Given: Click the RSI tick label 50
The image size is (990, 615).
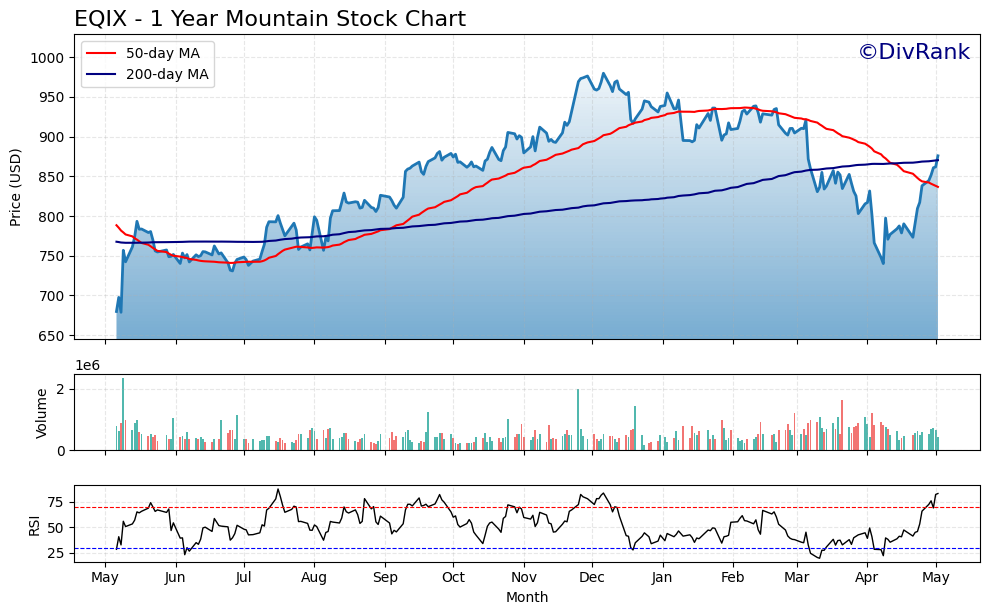Looking at the screenshot, I should click(x=56, y=528).
